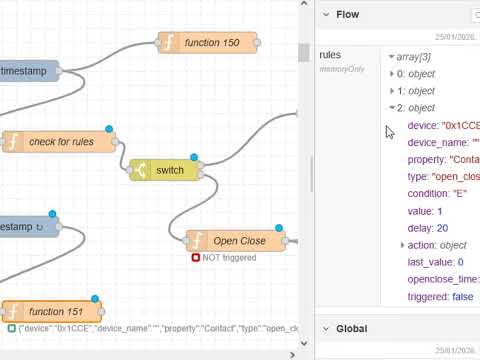
Task: Click the property: "Conta row
Action: pyautogui.click(x=444, y=160)
